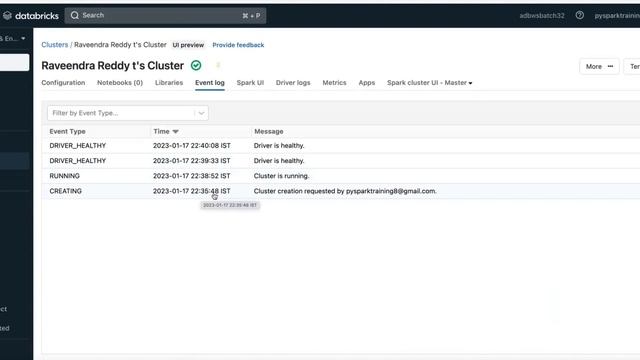Click the Event Type column header
Screen dimensions: 640x360
coord(67,131)
